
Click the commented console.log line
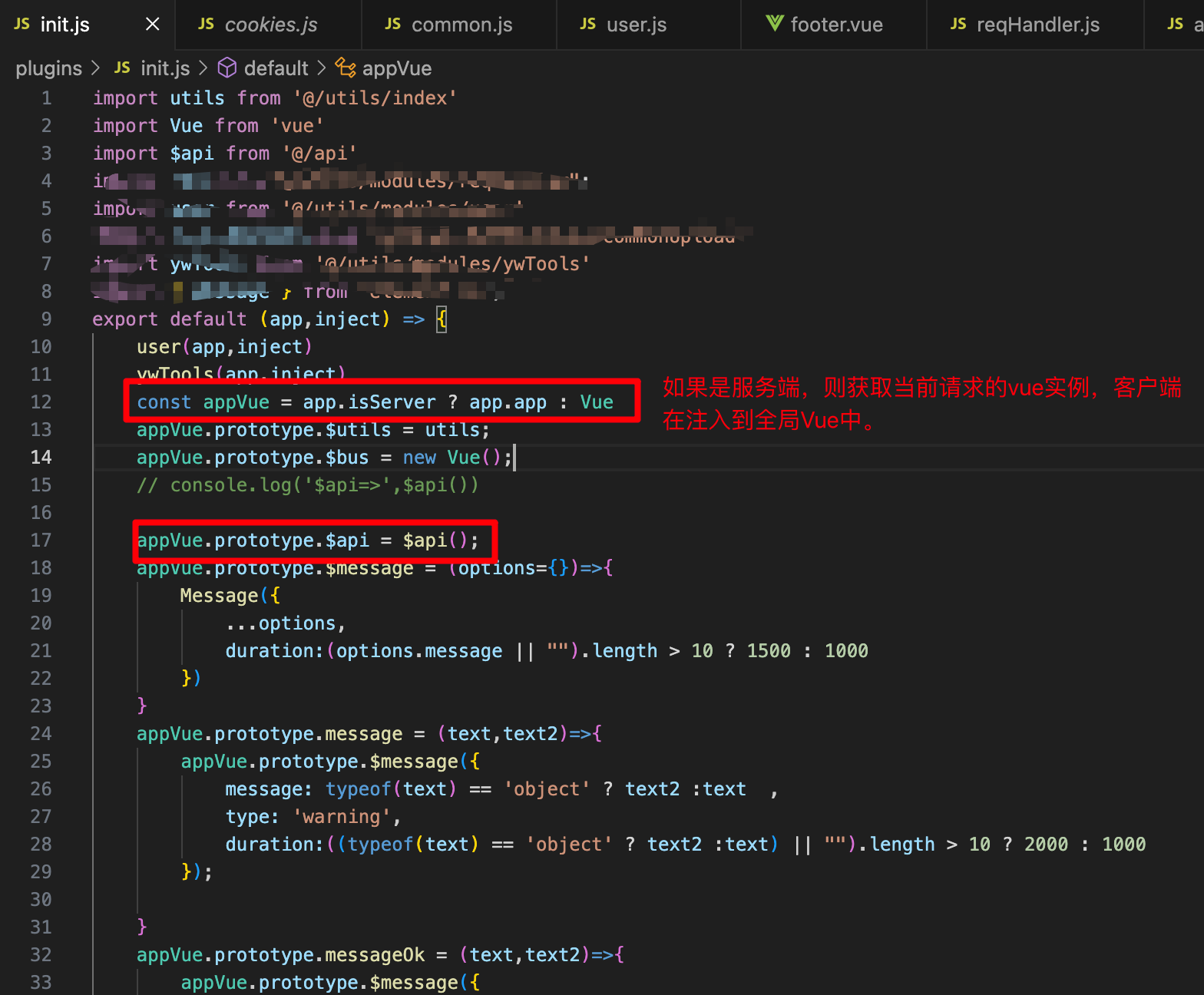[307, 485]
